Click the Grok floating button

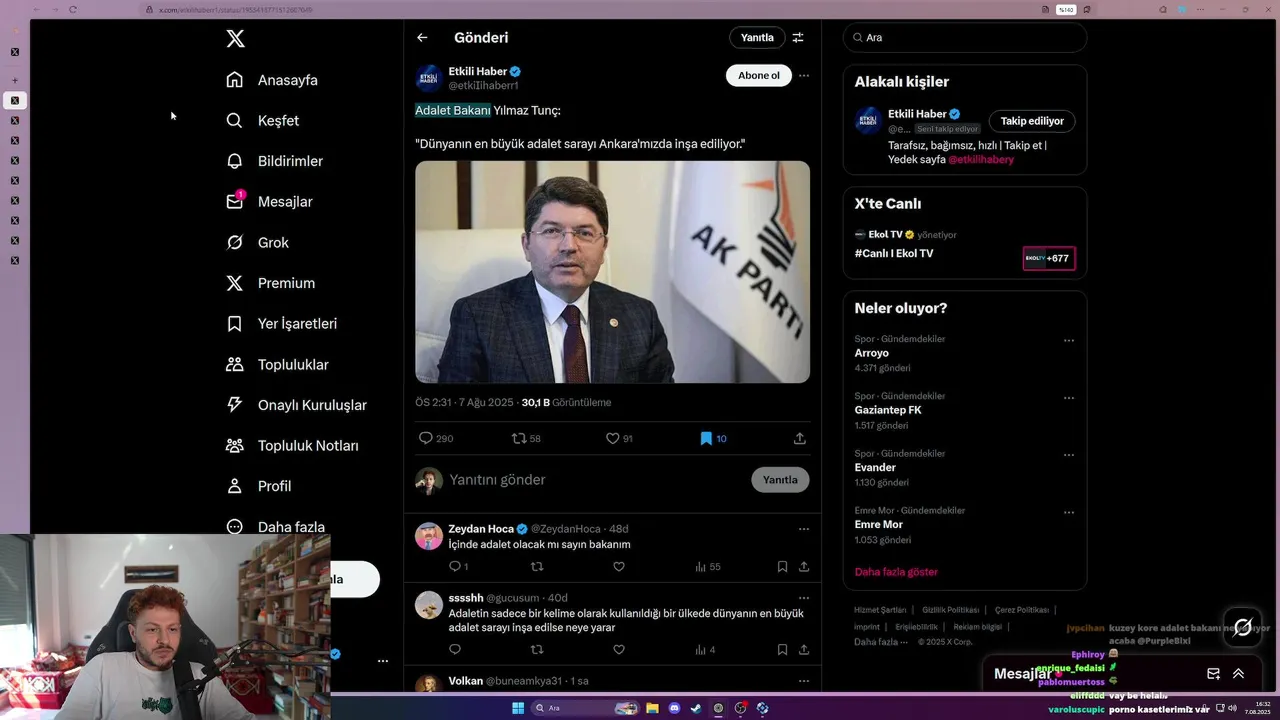tap(1243, 628)
